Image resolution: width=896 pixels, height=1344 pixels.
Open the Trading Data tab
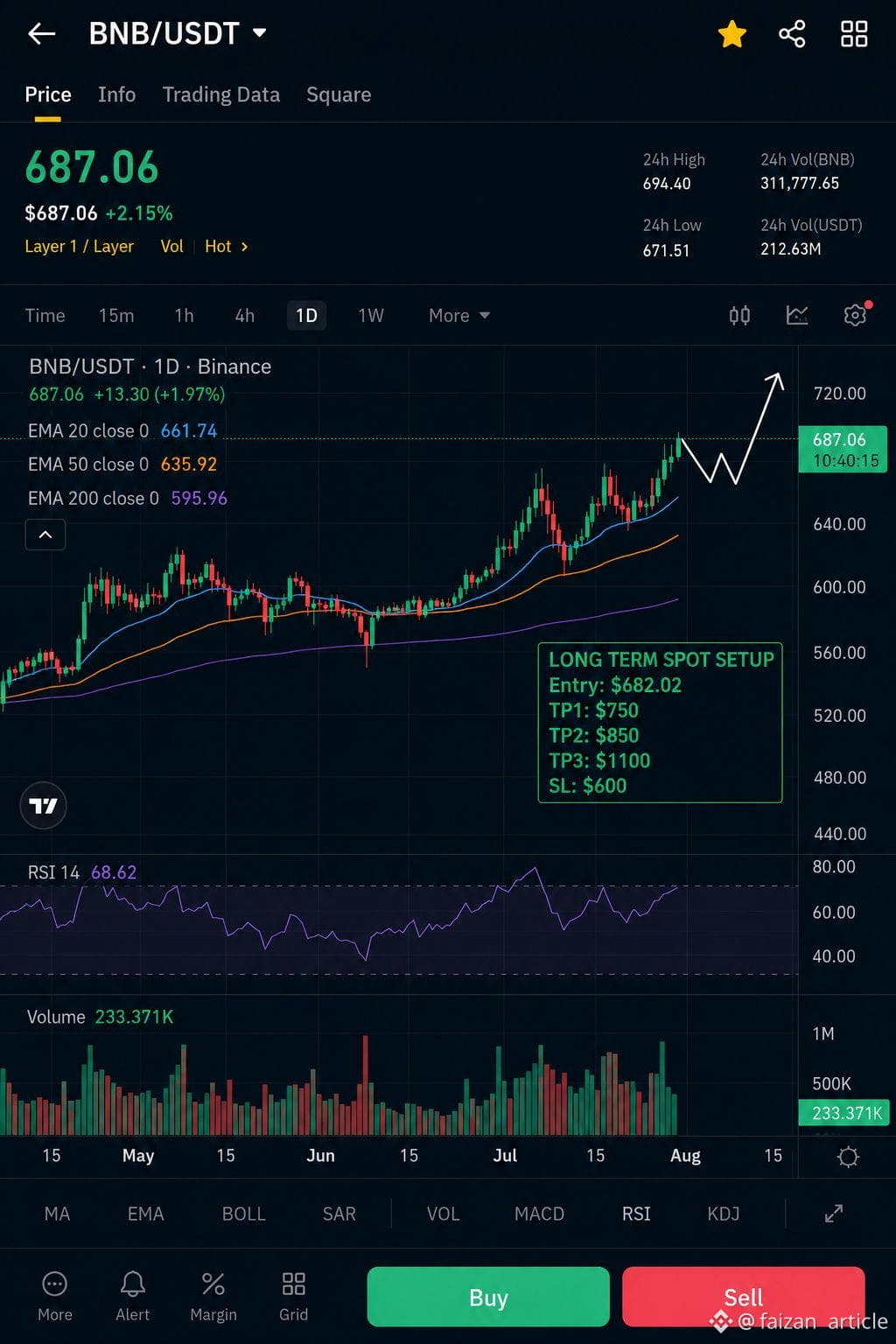221,94
